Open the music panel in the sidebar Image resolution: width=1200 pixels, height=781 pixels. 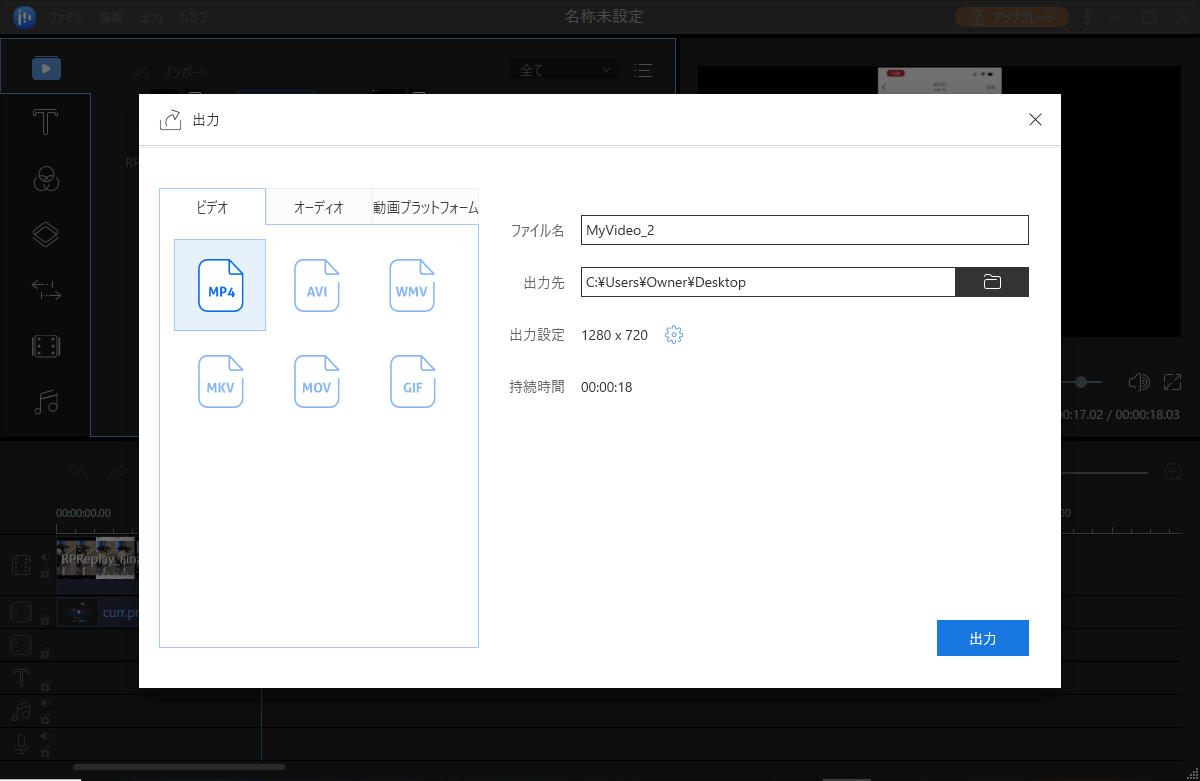pyautogui.click(x=44, y=402)
